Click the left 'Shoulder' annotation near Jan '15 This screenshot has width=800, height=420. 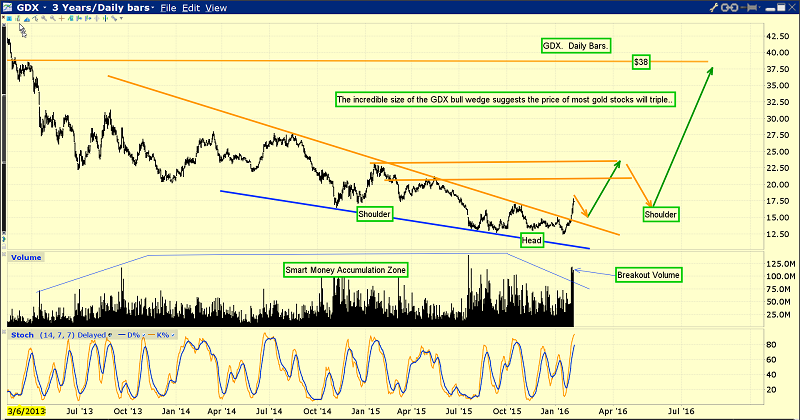(374, 214)
